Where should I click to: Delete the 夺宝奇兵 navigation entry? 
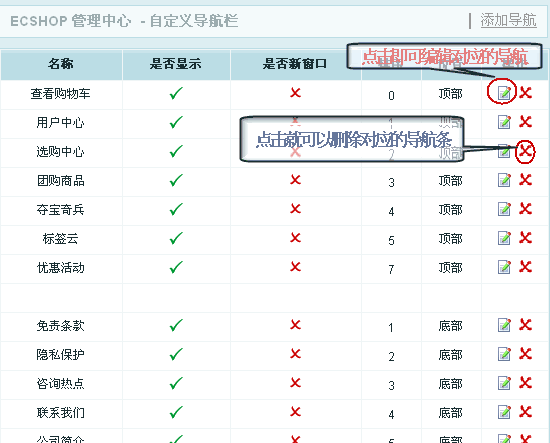tap(525, 209)
